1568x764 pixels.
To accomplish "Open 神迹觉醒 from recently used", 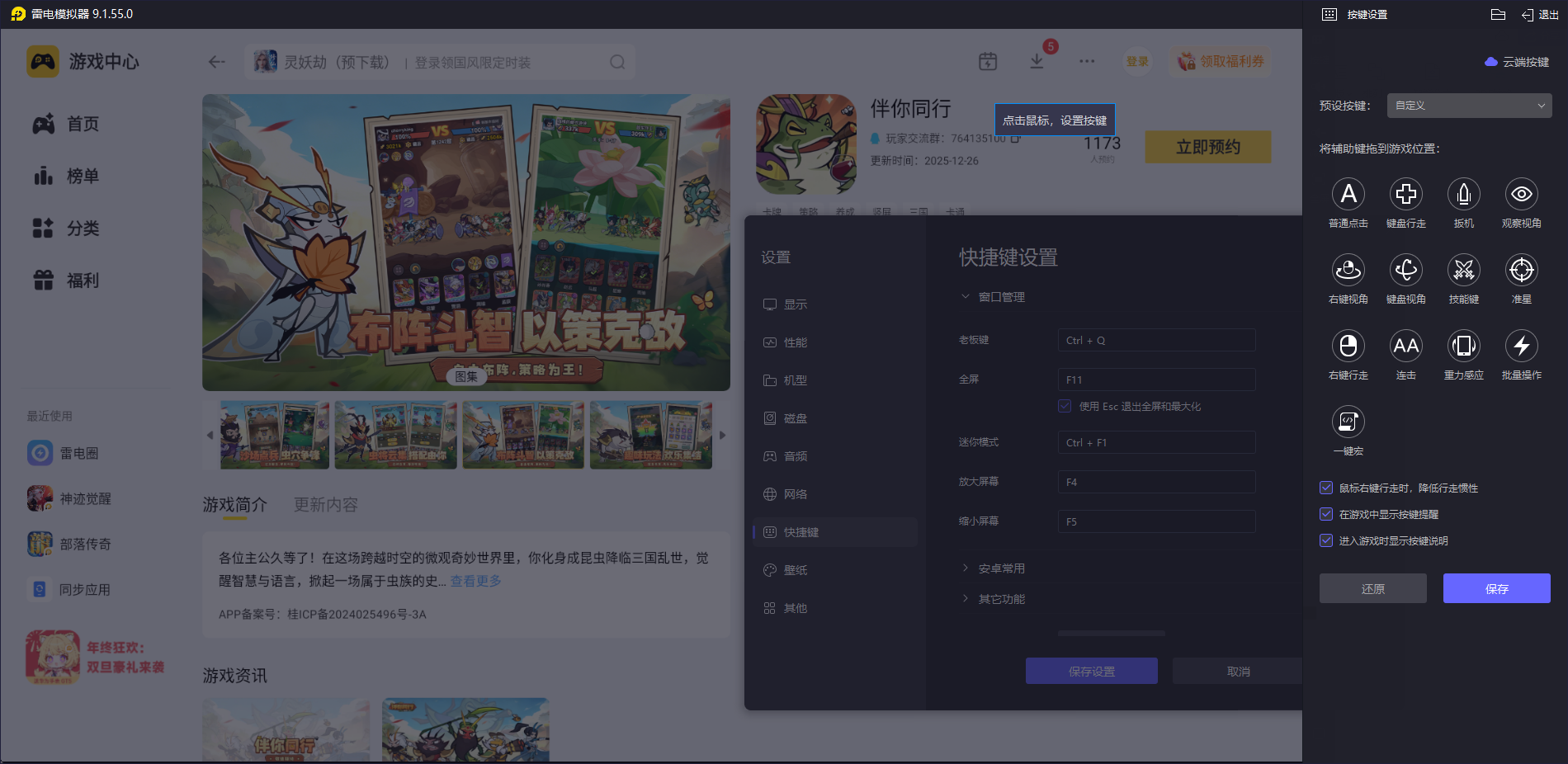I will coord(69,498).
